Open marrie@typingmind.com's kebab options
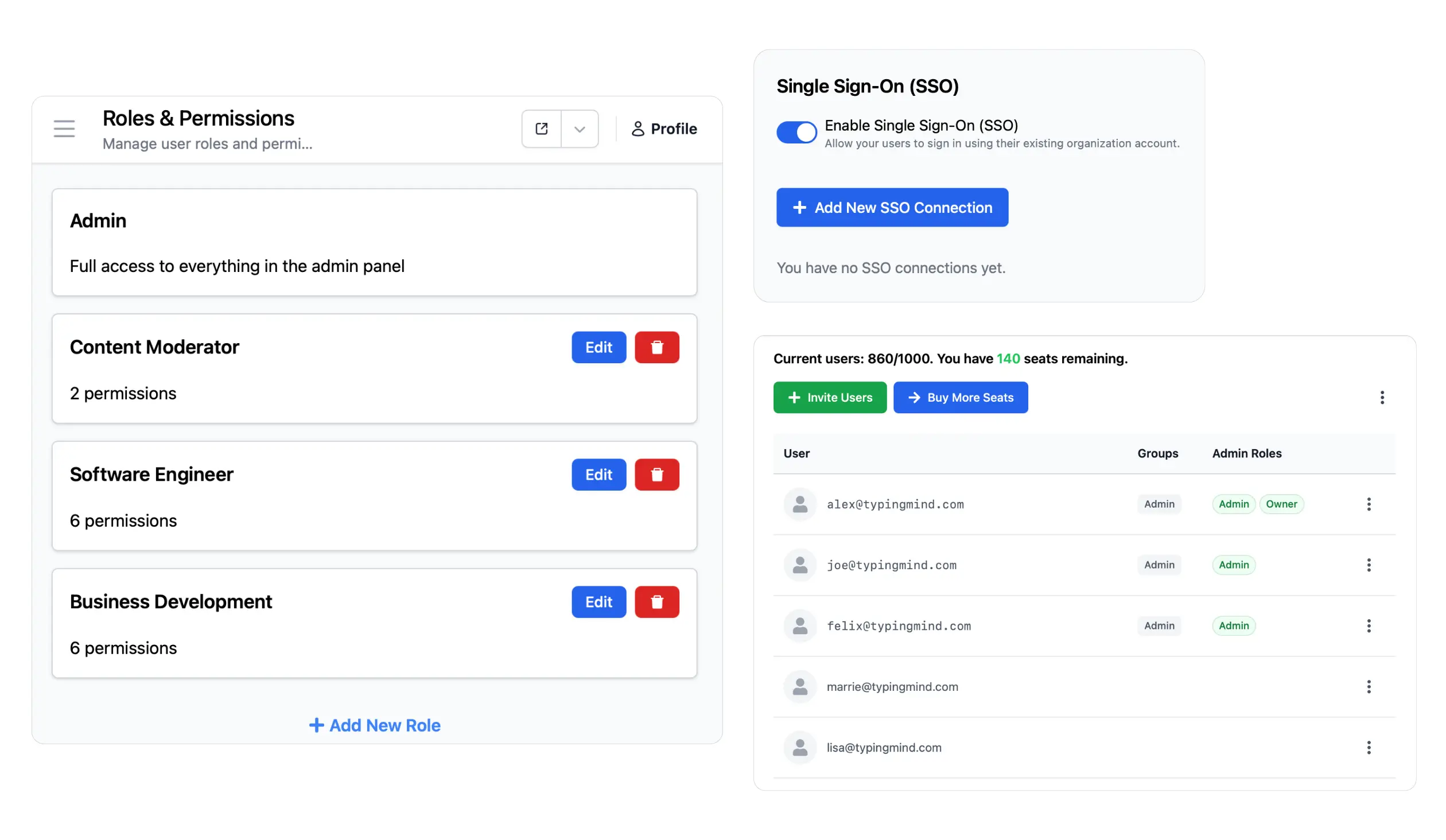The image size is (1446, 840). [1370, 687]
